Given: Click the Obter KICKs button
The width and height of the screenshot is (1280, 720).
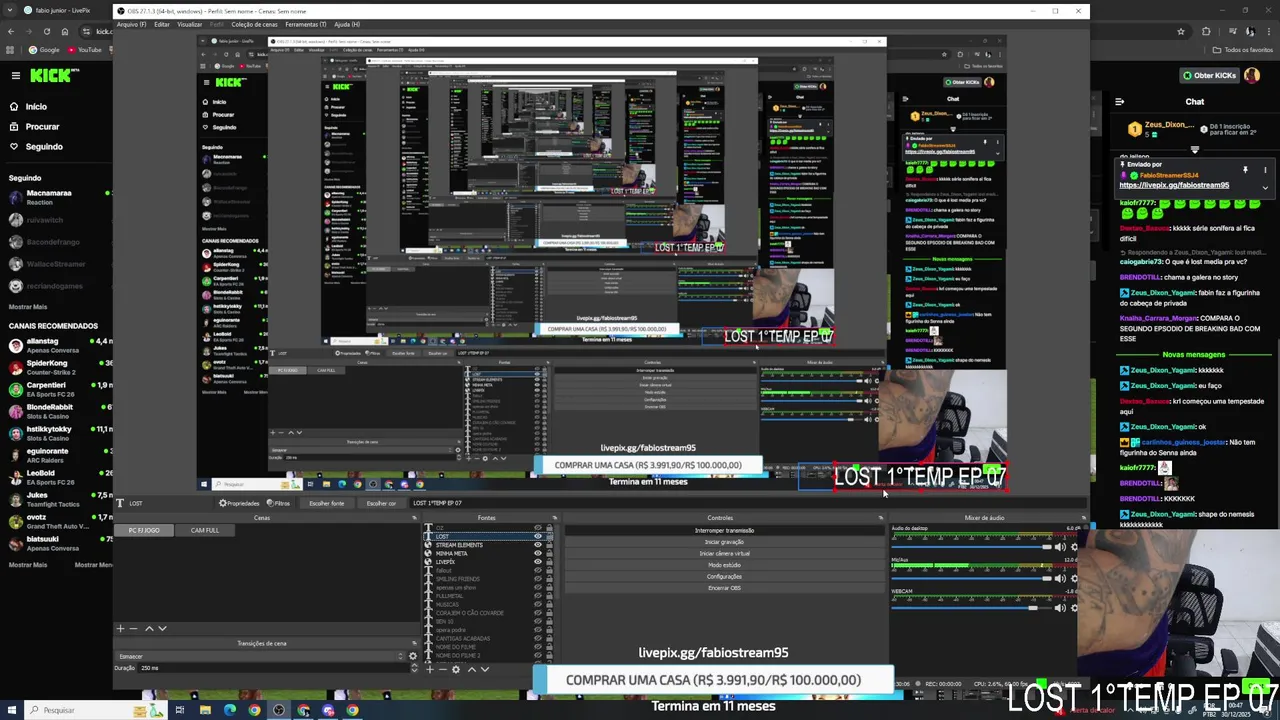Looking at the screenshot, I should 1209,75.
